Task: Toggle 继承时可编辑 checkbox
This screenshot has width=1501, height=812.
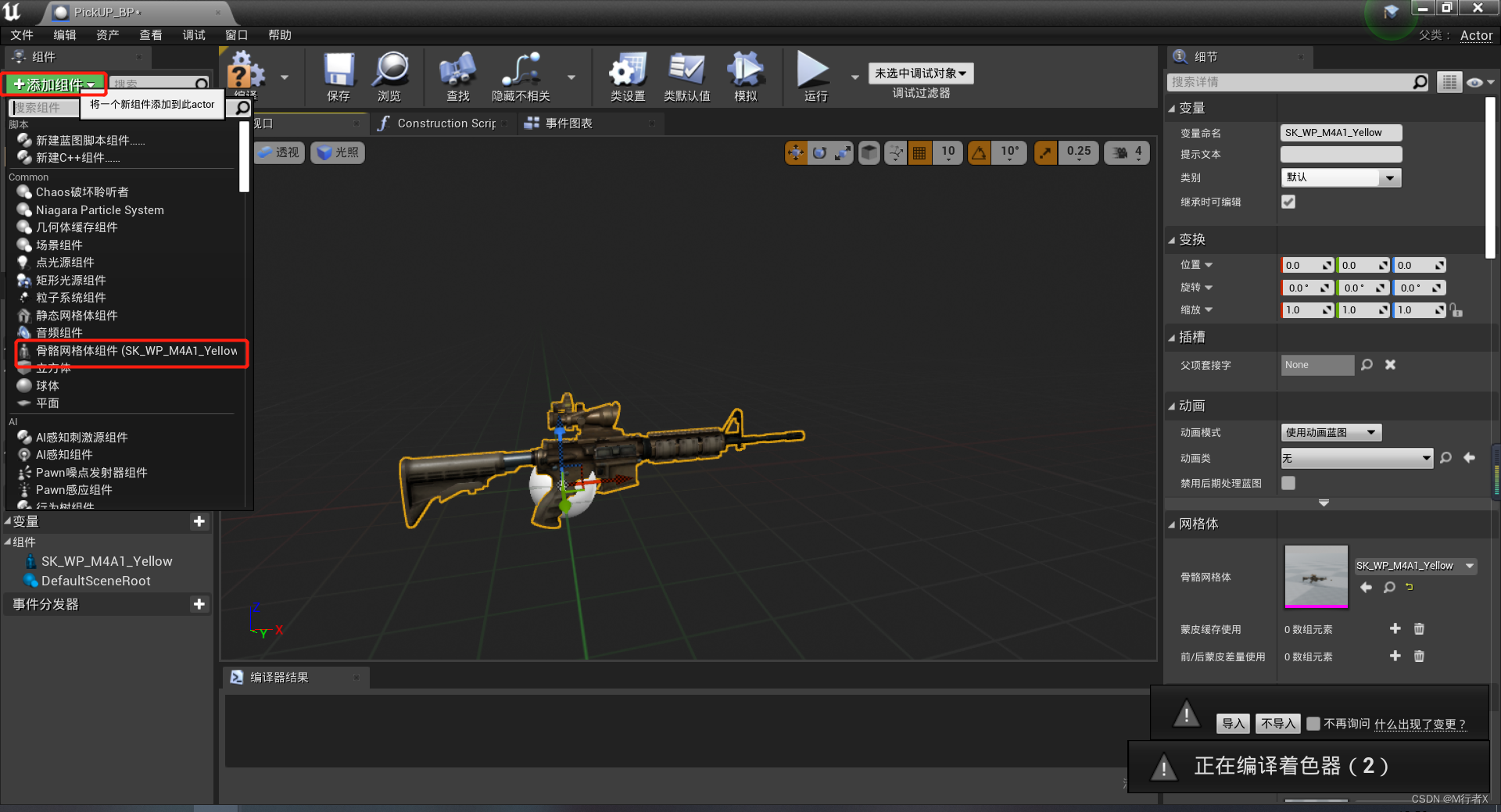Action: coord(1288,202)
